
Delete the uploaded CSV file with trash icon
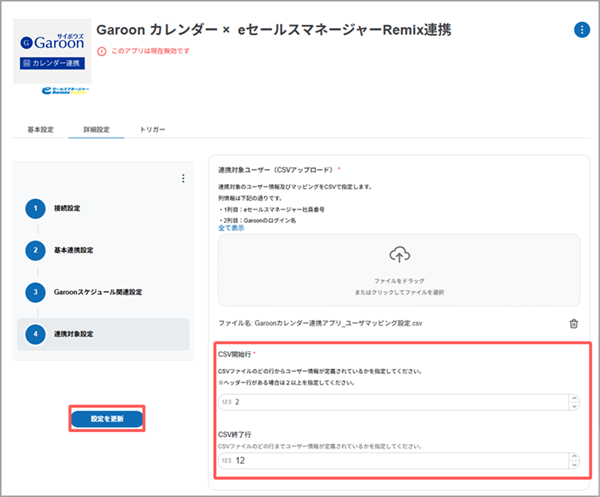click(x=573, y=323)
